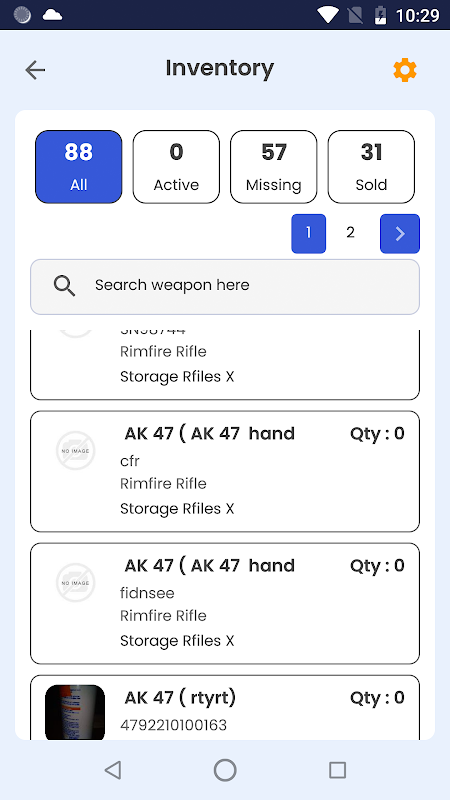Go to next page using chevron
Screen dimensions: 450x800
pos(400,234)
